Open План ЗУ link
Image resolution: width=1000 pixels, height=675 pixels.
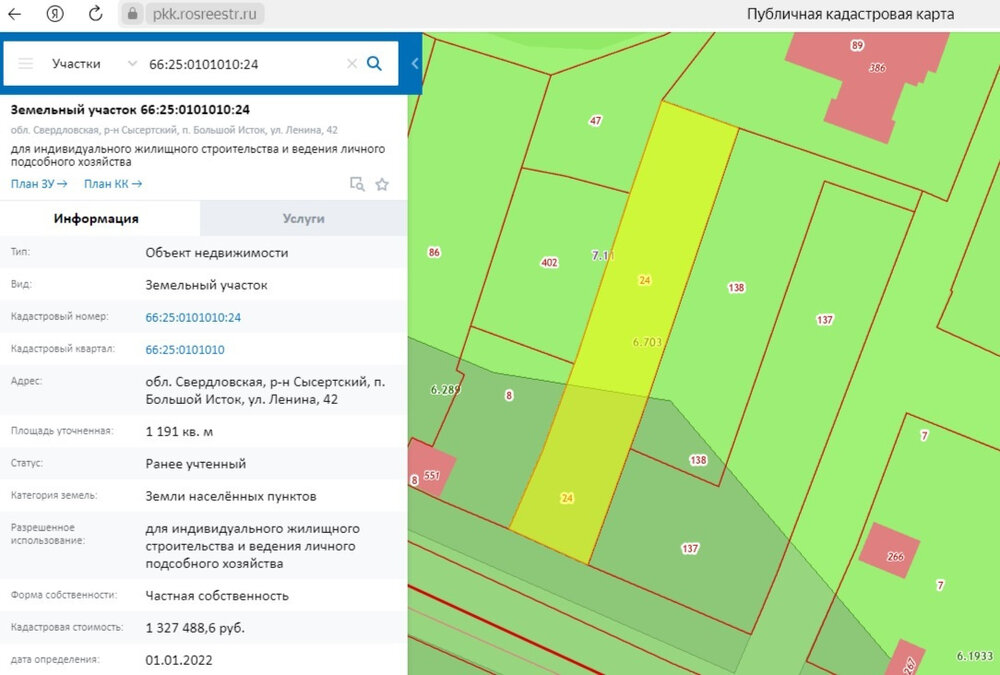point(39,184)
